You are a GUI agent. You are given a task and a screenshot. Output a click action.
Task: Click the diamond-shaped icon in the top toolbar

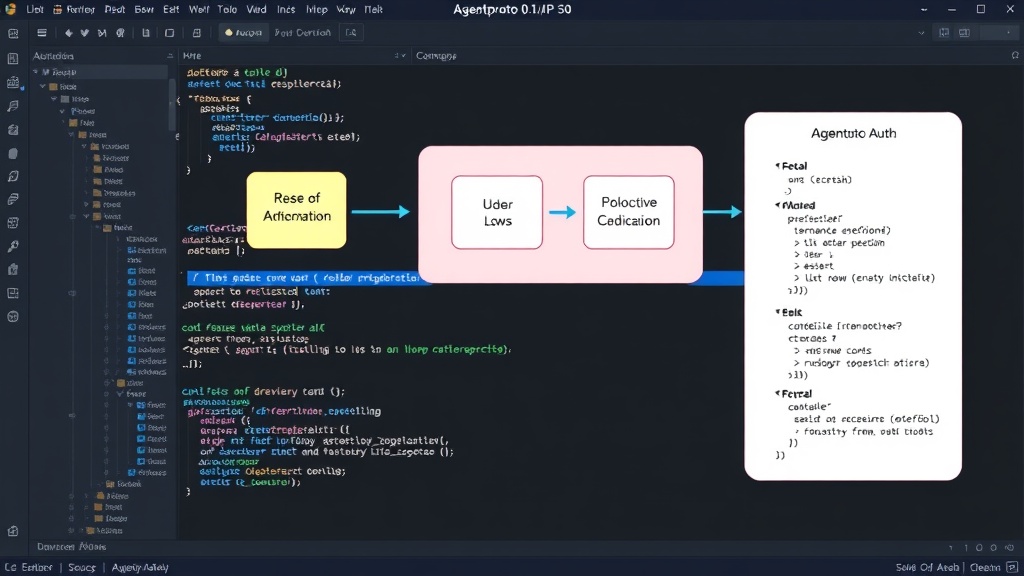pos(69,33)
